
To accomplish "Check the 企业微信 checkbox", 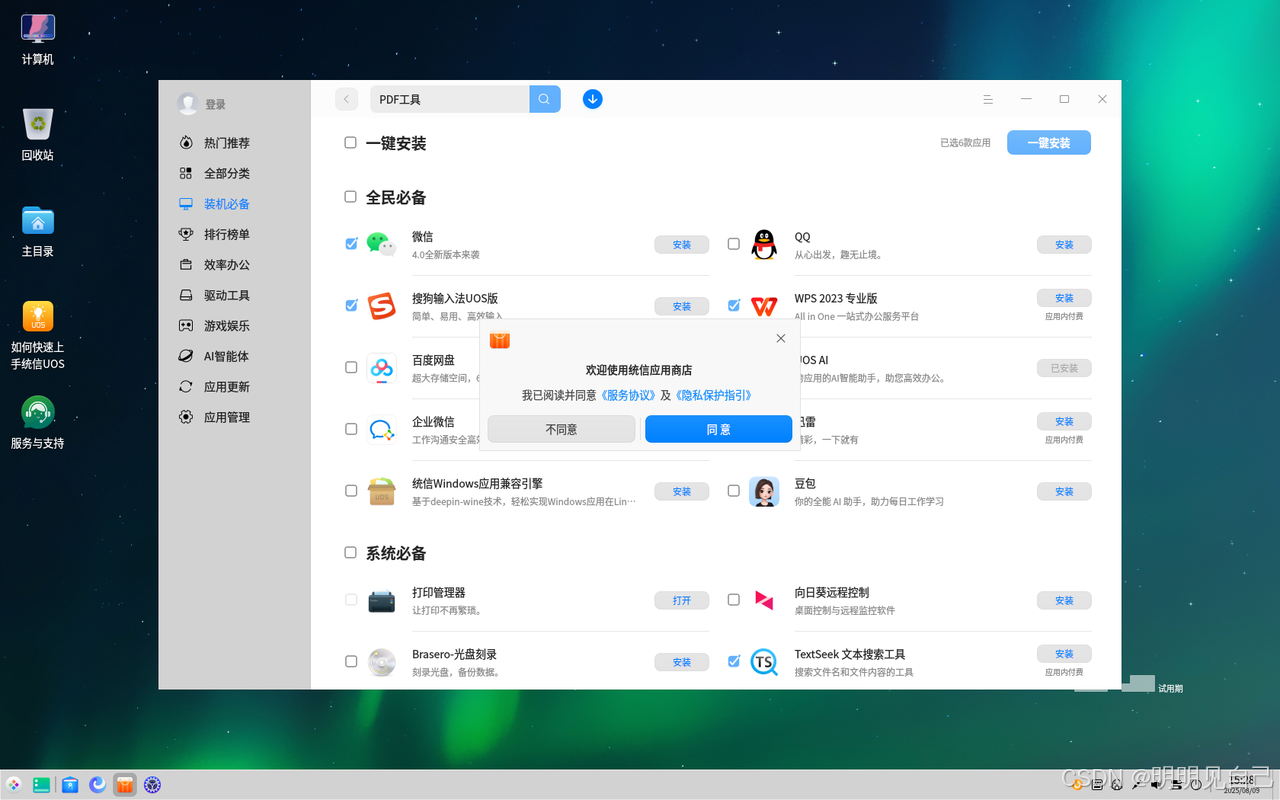I will pyautogui.click(x=351, y=429).
